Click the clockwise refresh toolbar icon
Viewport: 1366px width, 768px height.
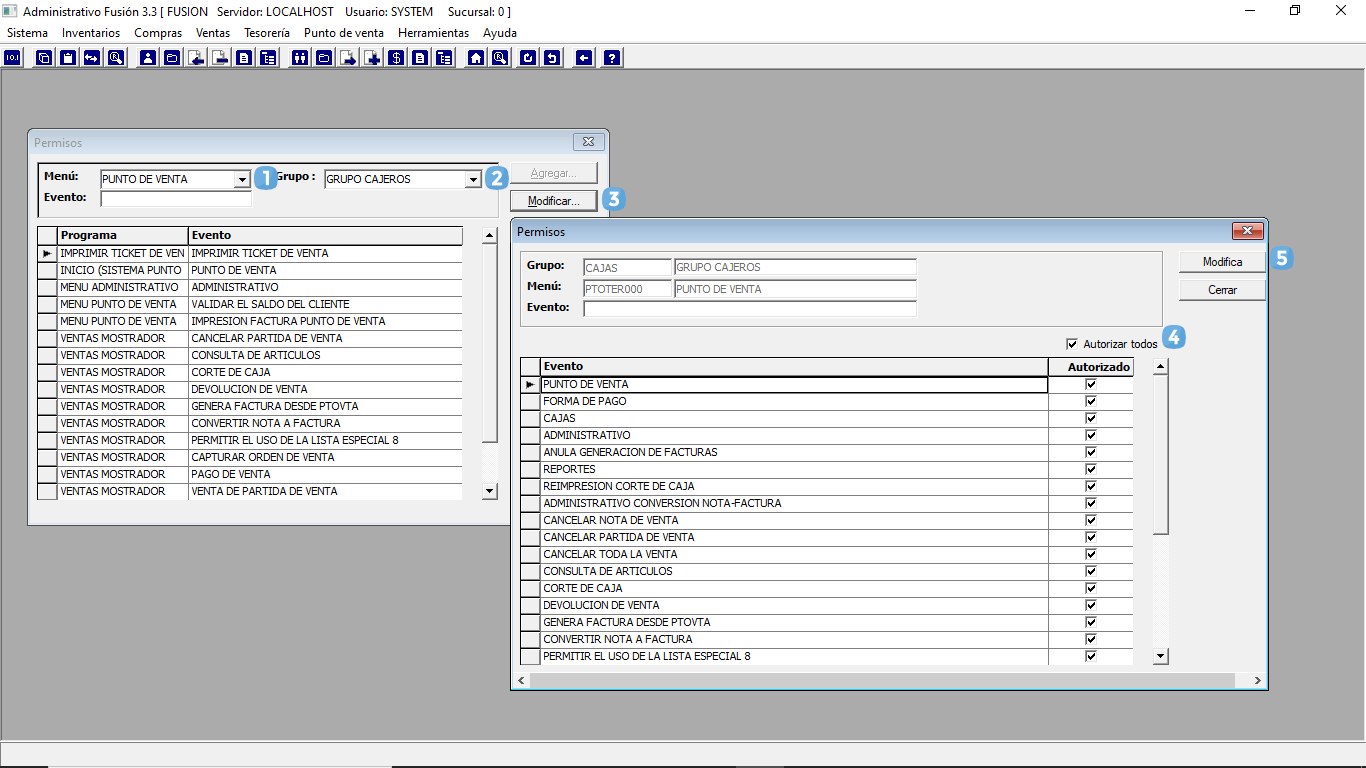(528, 57)
